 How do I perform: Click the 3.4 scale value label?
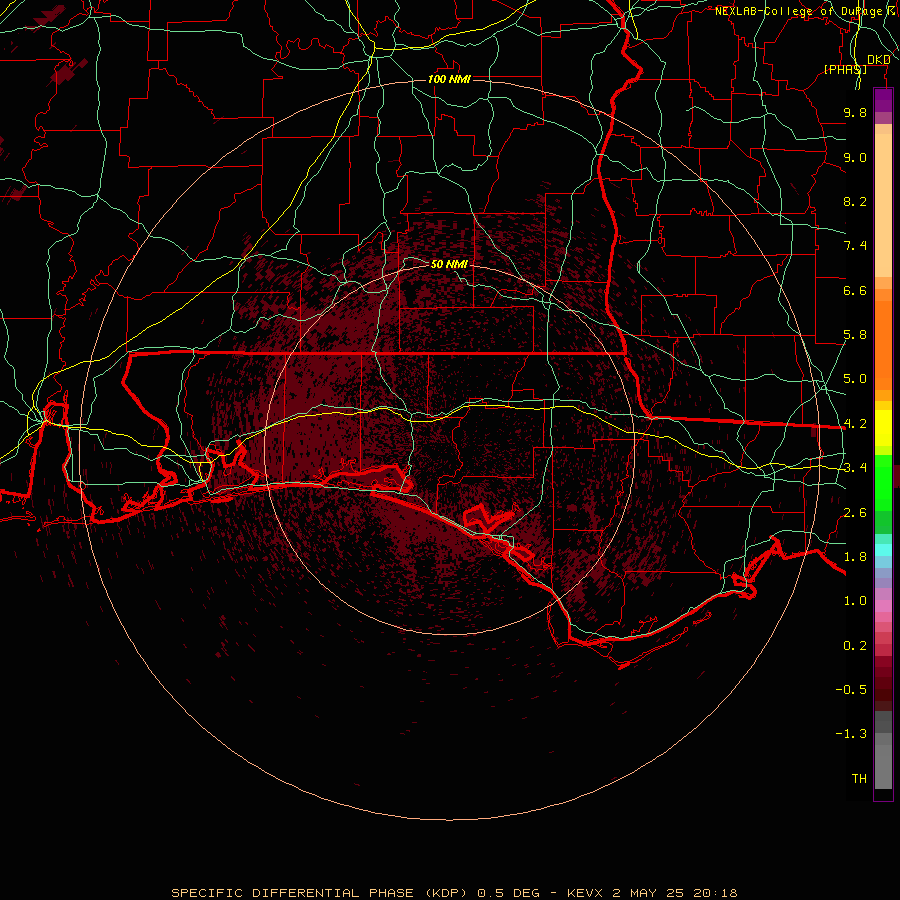855,468
